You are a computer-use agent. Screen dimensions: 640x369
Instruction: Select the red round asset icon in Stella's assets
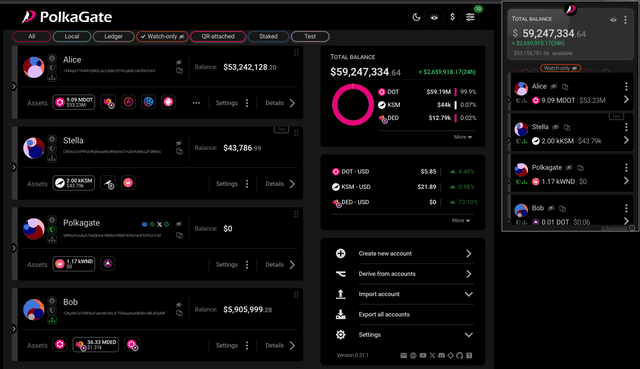click(x=128, y=183)
